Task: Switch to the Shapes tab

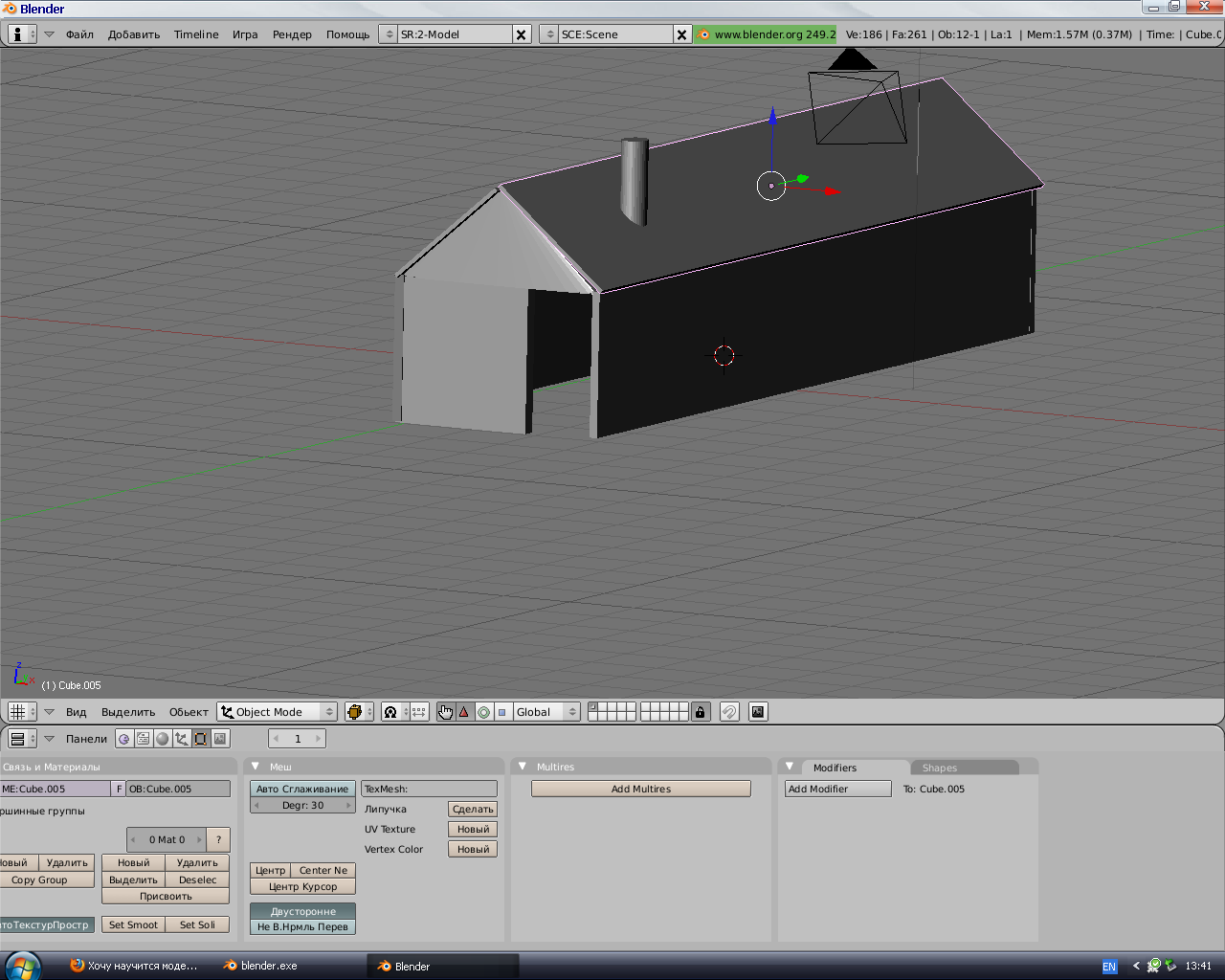Action: 939,768
